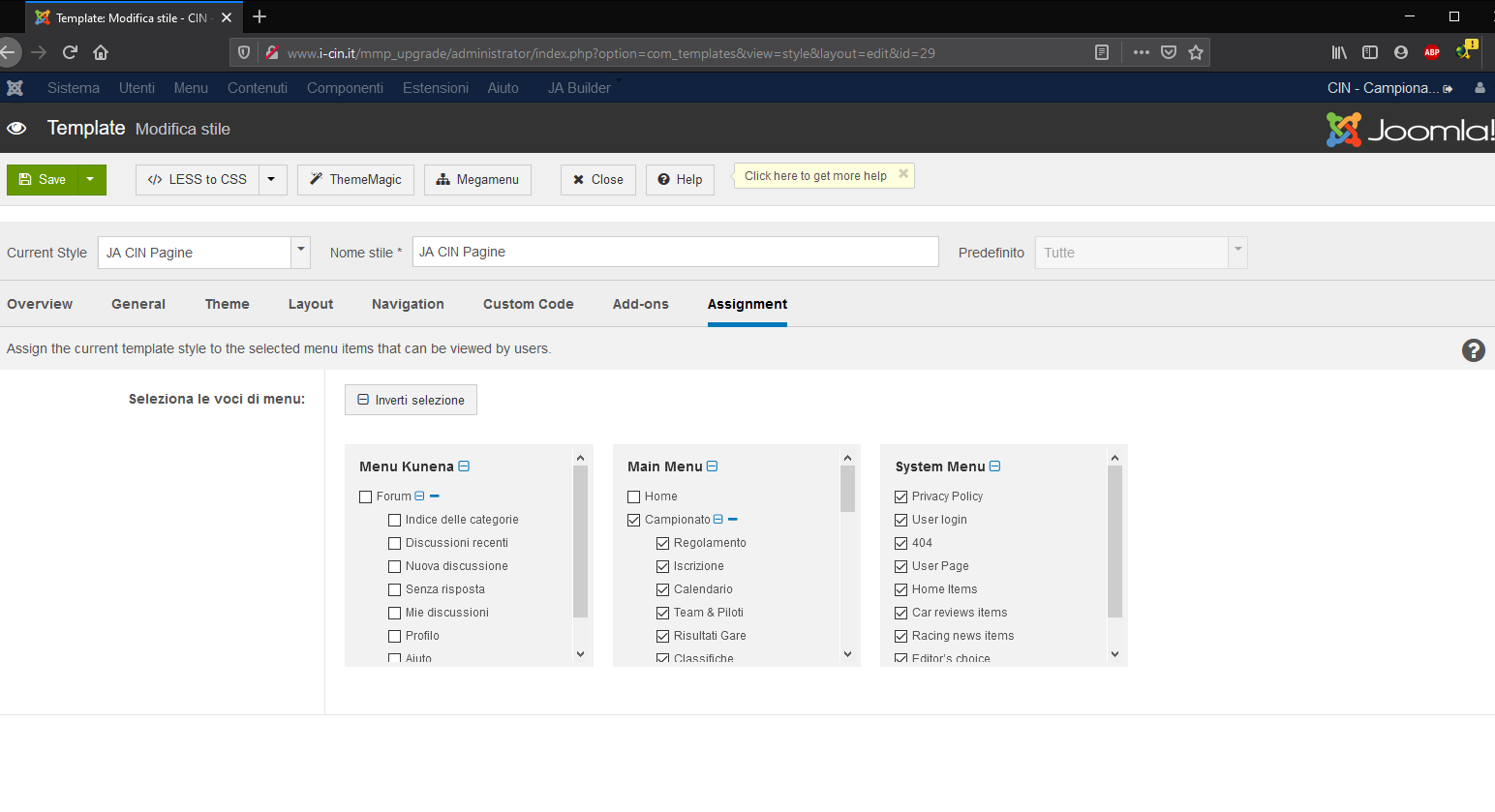Screen dimensions: 1495x812
Task: Click the round help question mark icon
Action: [x=1473, y=350]
